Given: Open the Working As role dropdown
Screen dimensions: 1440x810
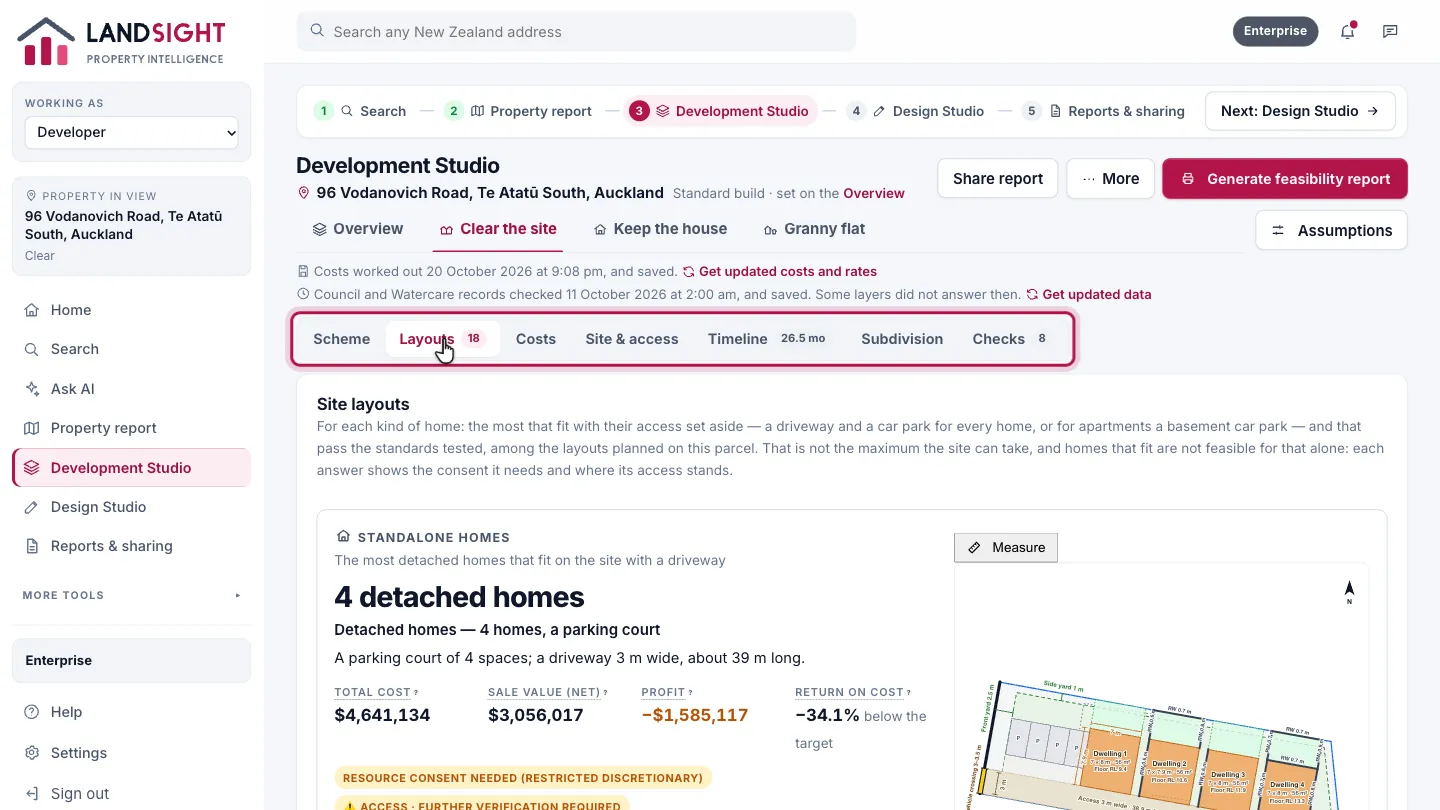Looking at the screenshot, I should tap(132, 132).
